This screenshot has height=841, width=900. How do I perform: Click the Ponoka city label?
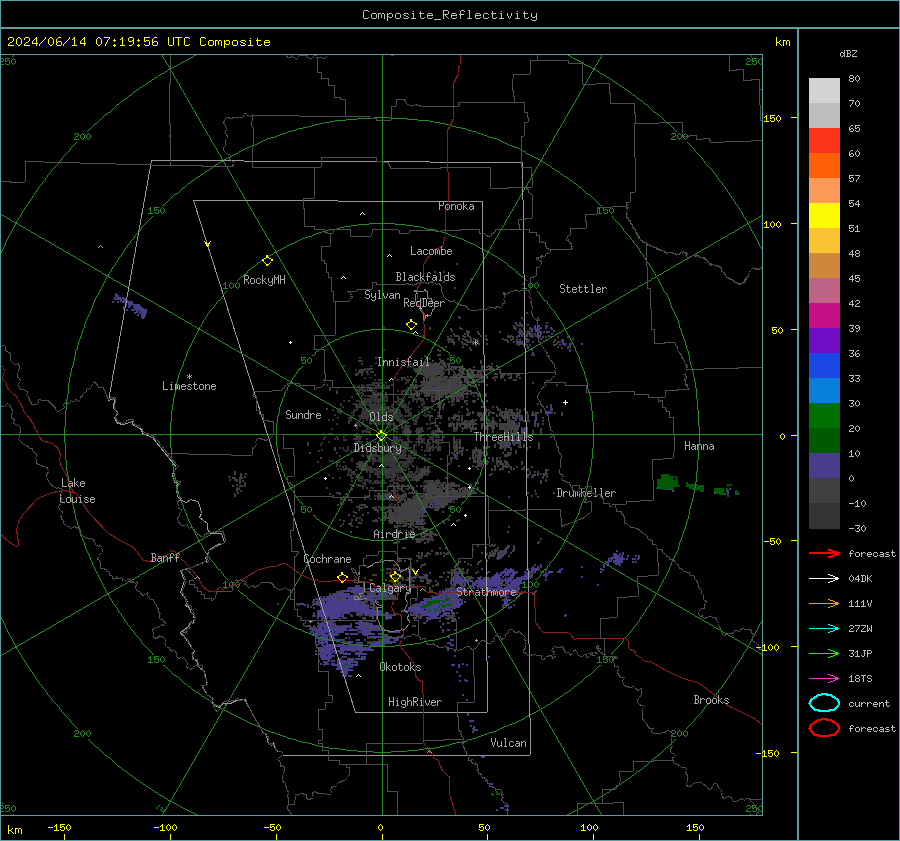click(x=456, y=206)
